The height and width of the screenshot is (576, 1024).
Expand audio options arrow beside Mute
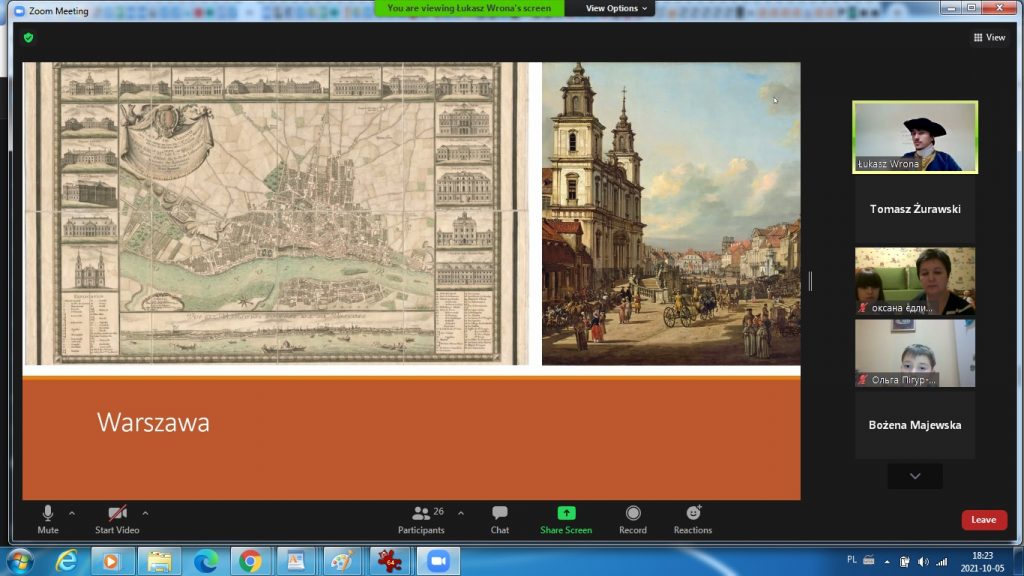coord(73,513)
